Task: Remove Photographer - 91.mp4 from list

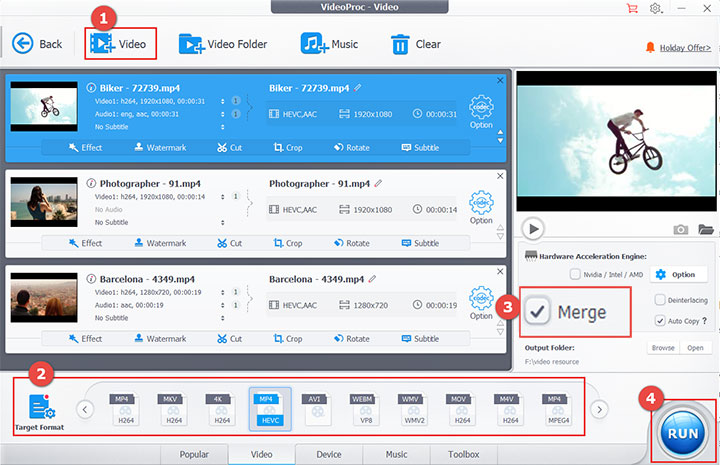Action: click(500, 176)
